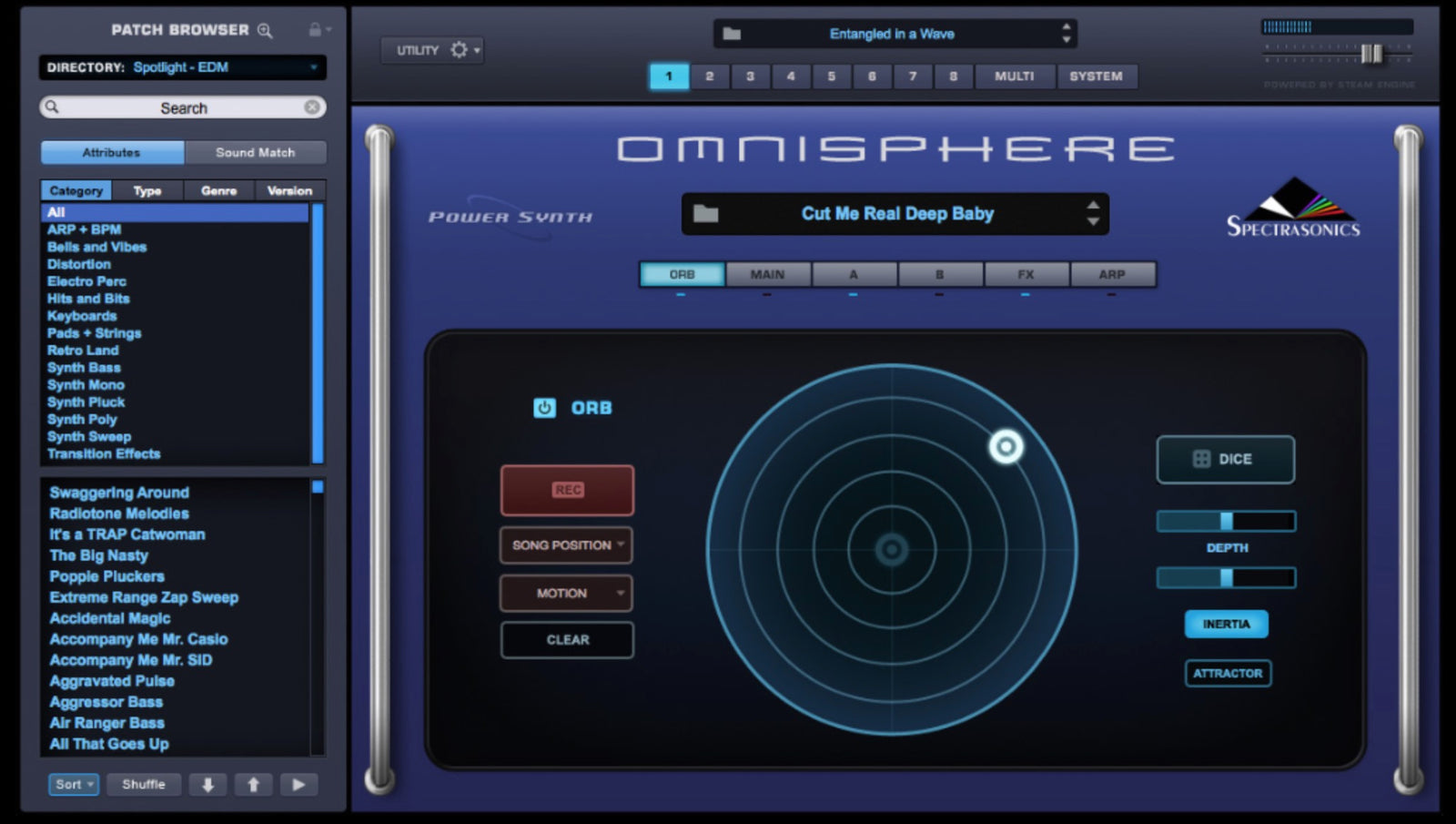Enable the INERTIA toggle
The width and height of the screenshot is (1456, 824).
click(1226, 624)
